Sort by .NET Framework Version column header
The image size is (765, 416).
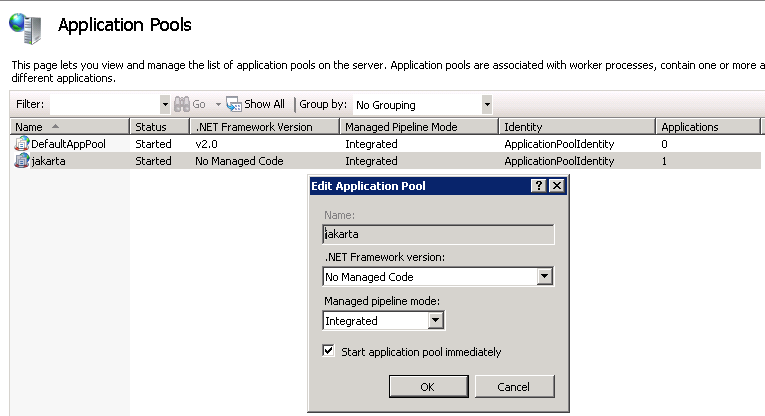tap(263, 127)
